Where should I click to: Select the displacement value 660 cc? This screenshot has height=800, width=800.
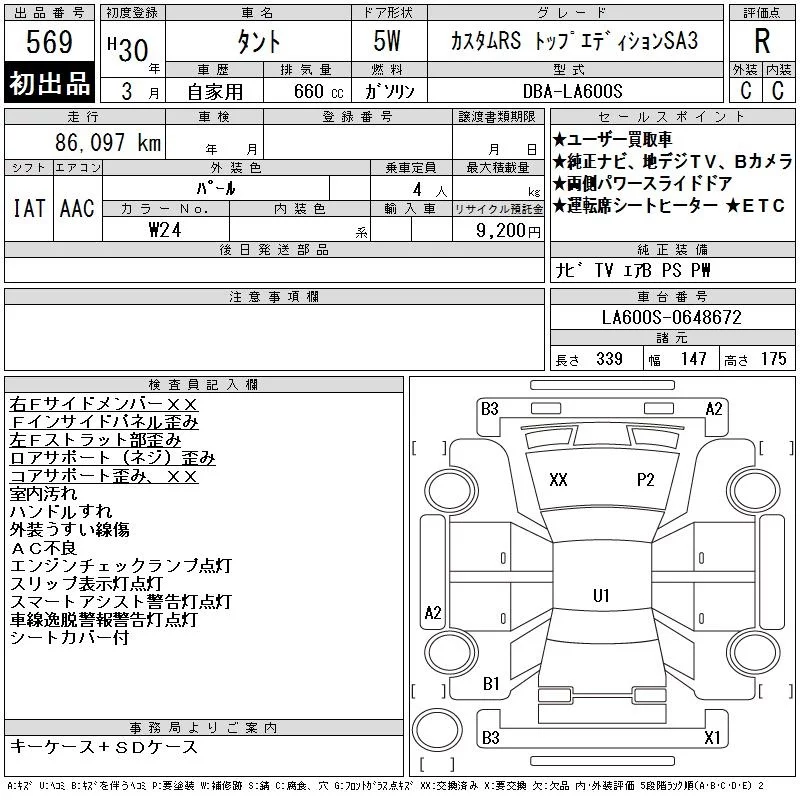click(318, 92)
